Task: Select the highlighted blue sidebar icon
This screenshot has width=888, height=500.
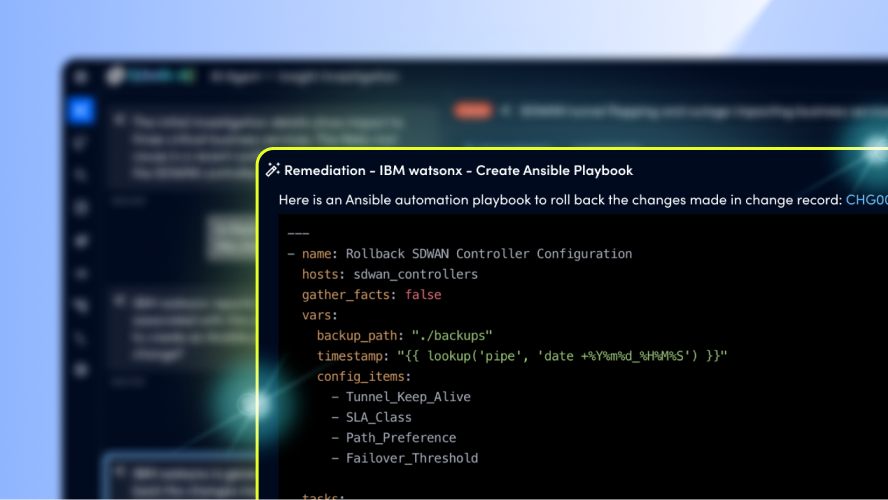Action: [82, 110]
